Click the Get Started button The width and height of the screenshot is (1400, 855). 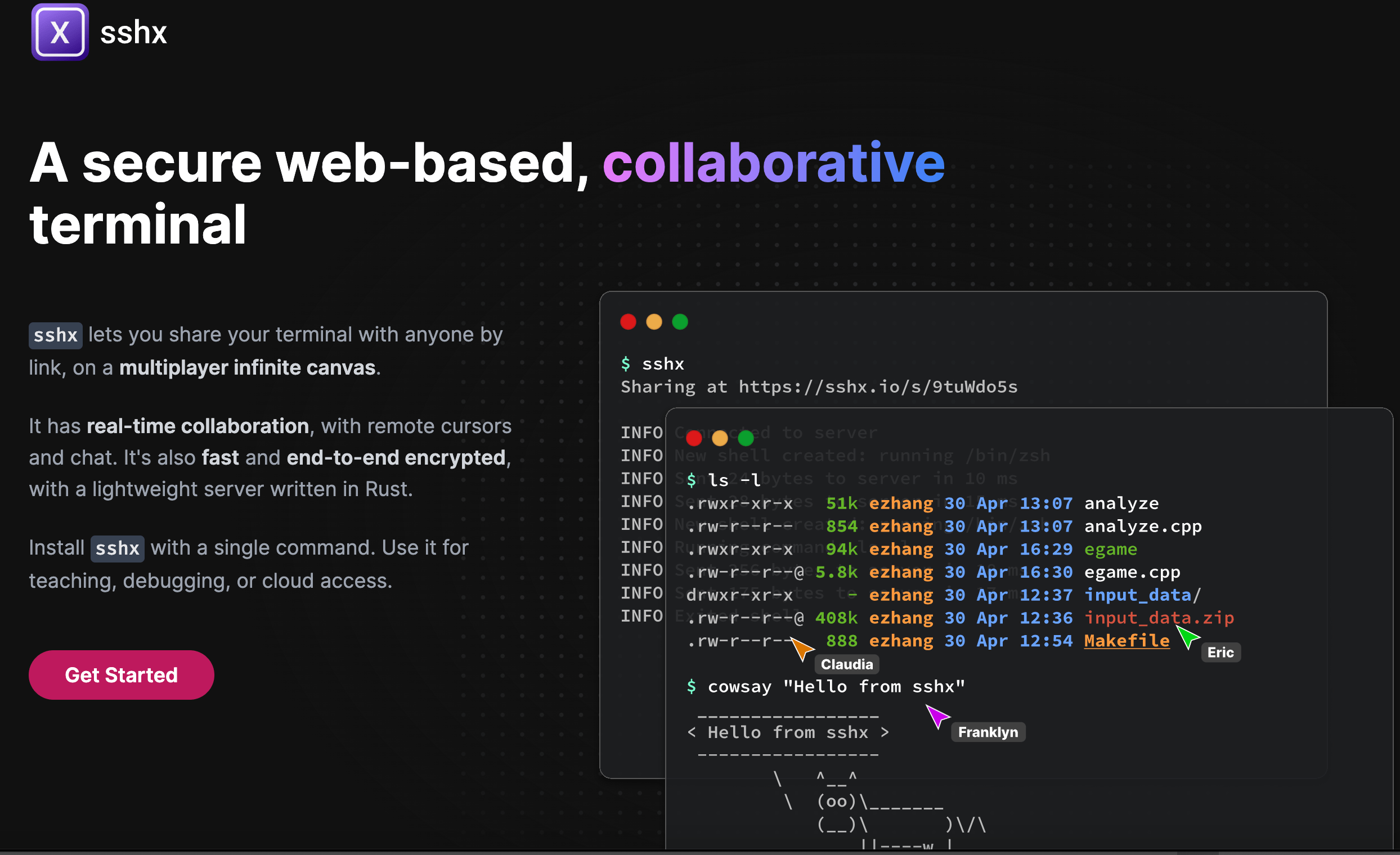point(121,675)
